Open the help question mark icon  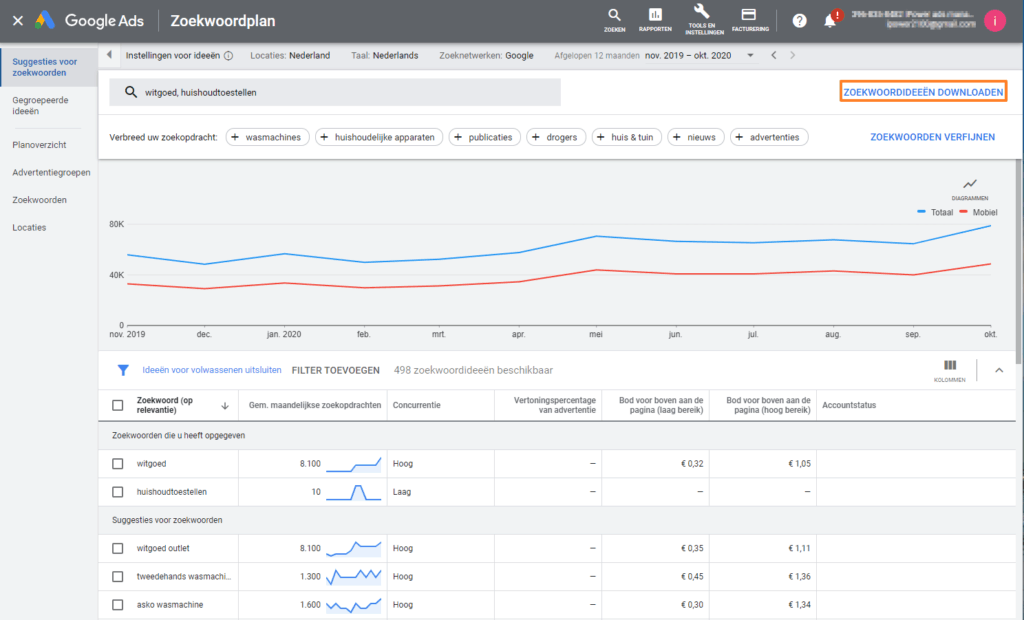point(799,21)
